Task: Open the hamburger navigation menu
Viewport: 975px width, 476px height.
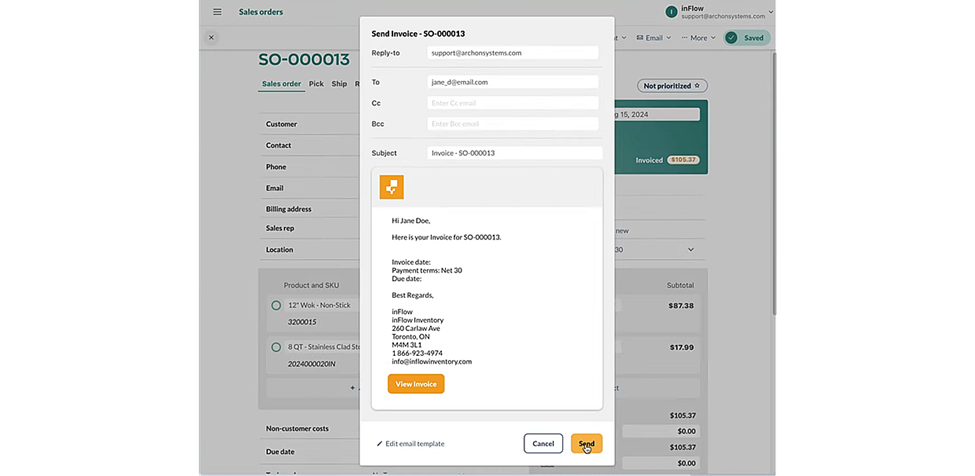Action: pos(217,12)
